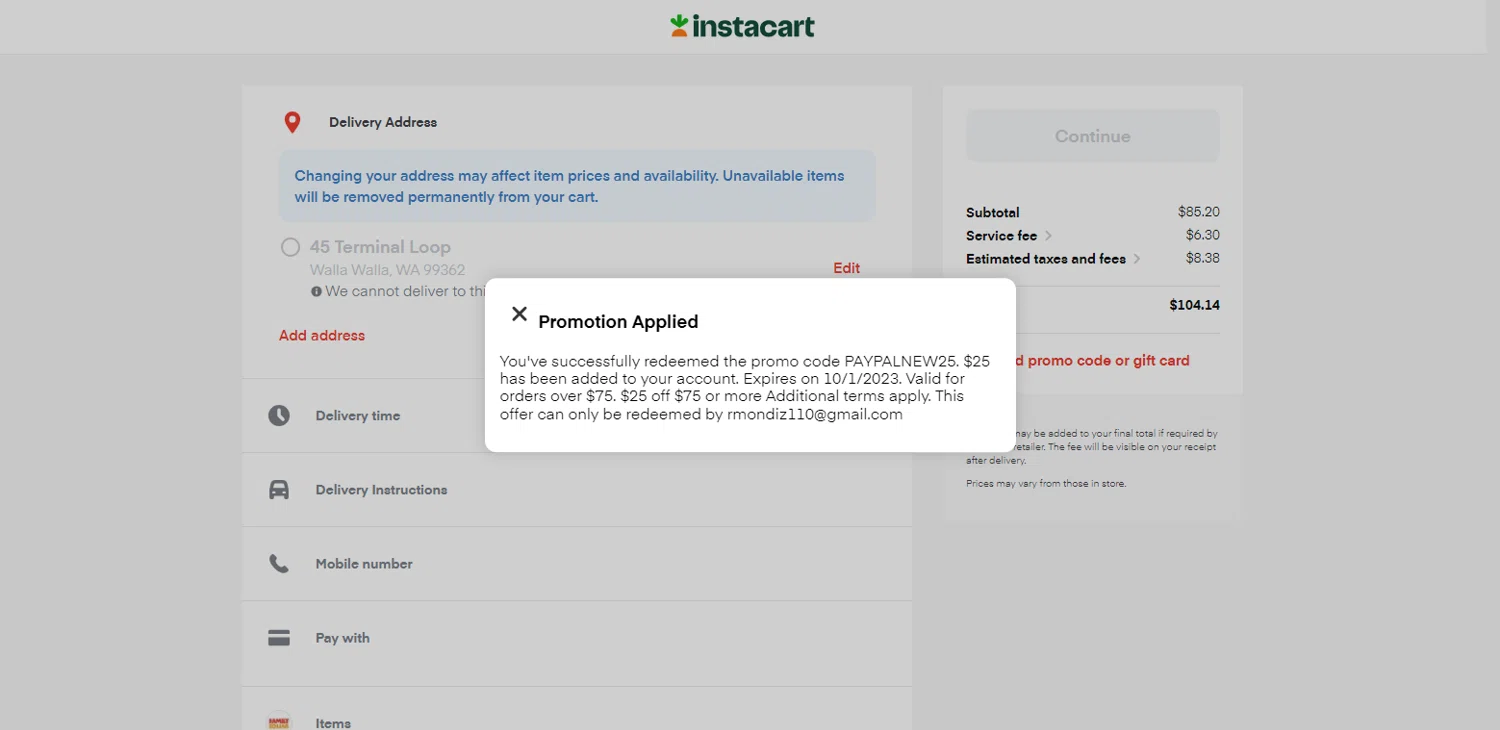1500x730 pixels.
Task: Expand Estimated taxes and fees chevron
Action: pos(1137,259)
